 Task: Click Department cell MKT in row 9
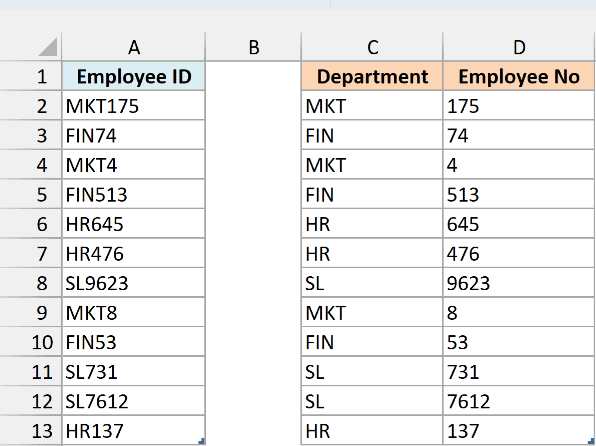(x=372, y=313)
